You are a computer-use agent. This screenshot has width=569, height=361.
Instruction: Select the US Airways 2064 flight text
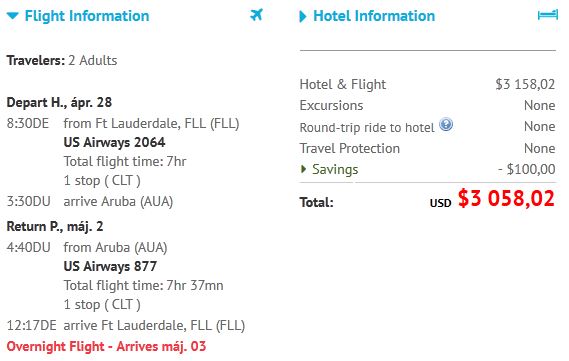point(114,142)
